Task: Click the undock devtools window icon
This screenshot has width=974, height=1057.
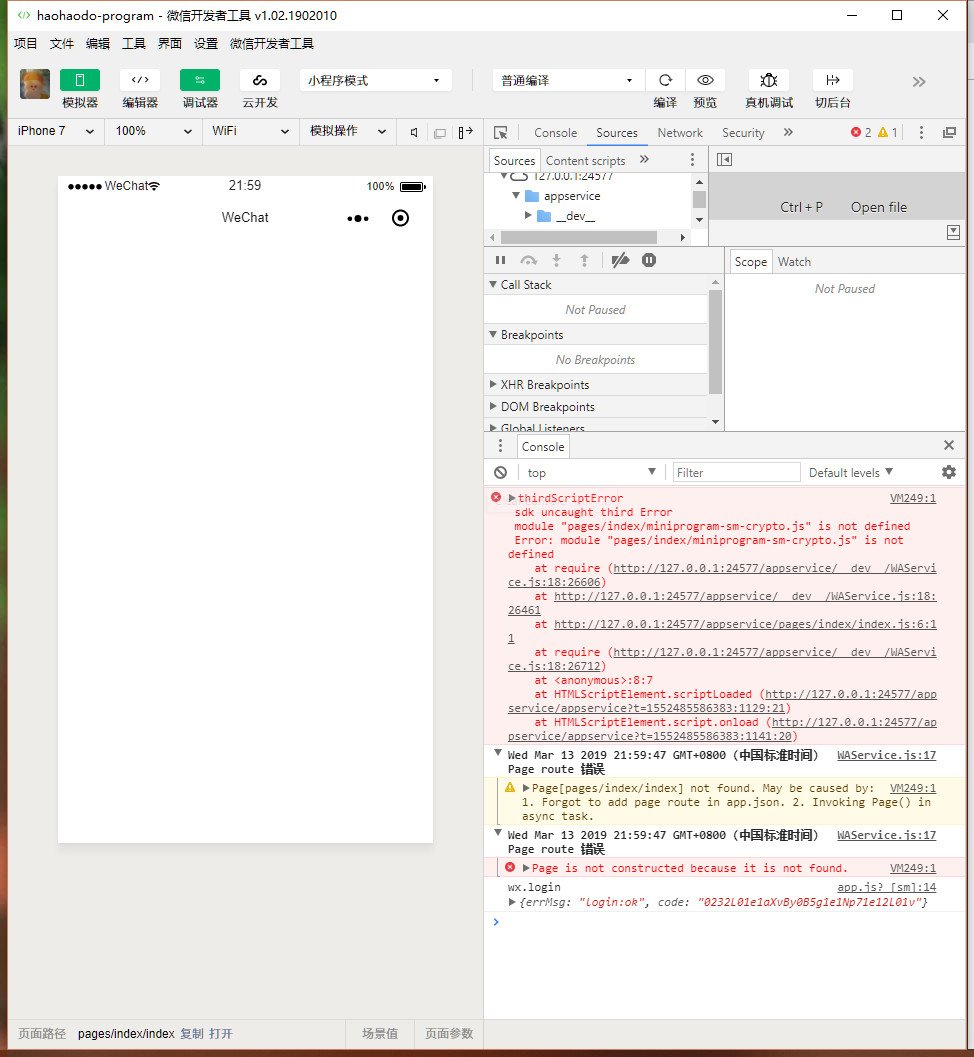Action: coord(949,132)
